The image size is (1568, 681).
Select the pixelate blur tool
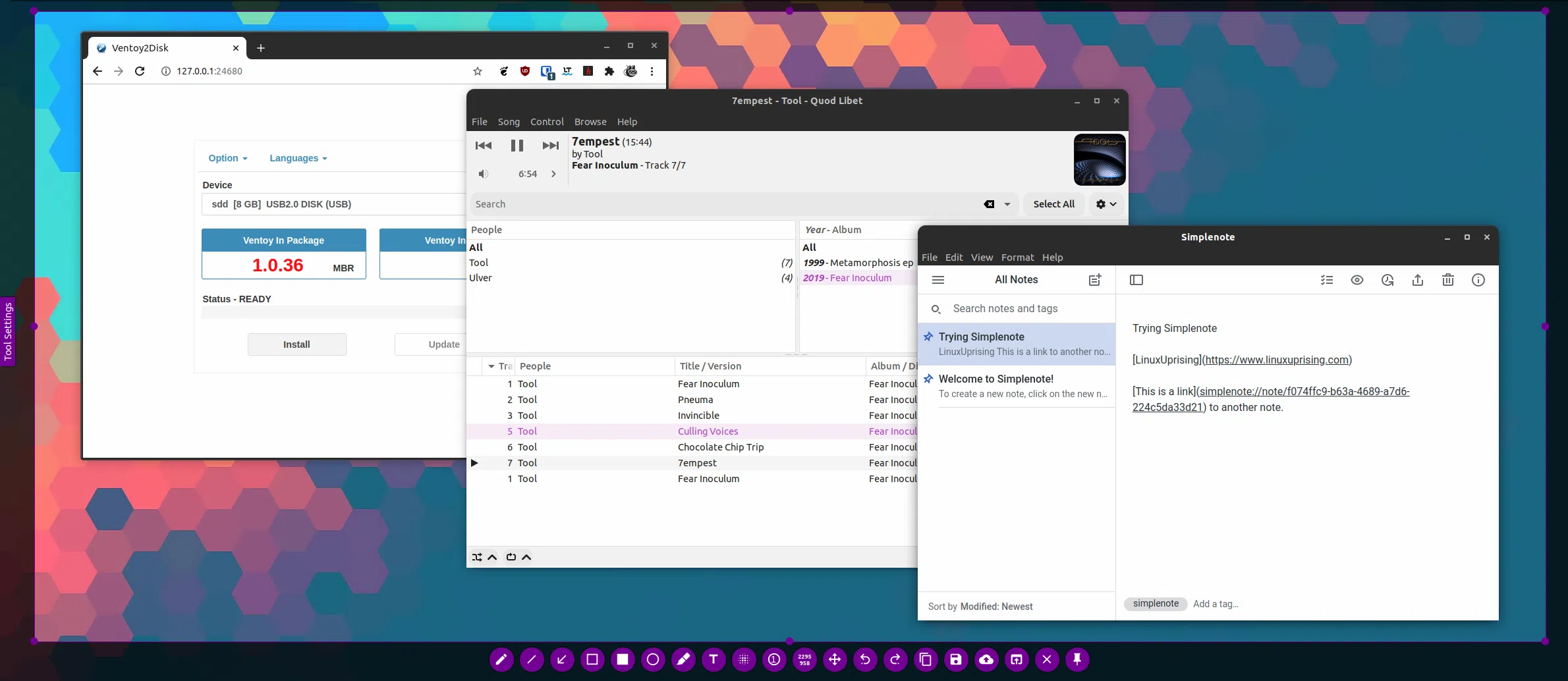click(x=744, y=659)
